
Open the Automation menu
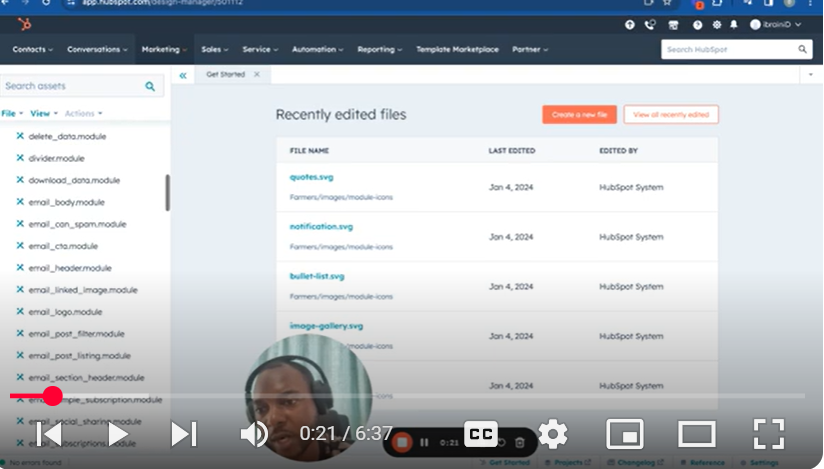click(x=317, y=49)
